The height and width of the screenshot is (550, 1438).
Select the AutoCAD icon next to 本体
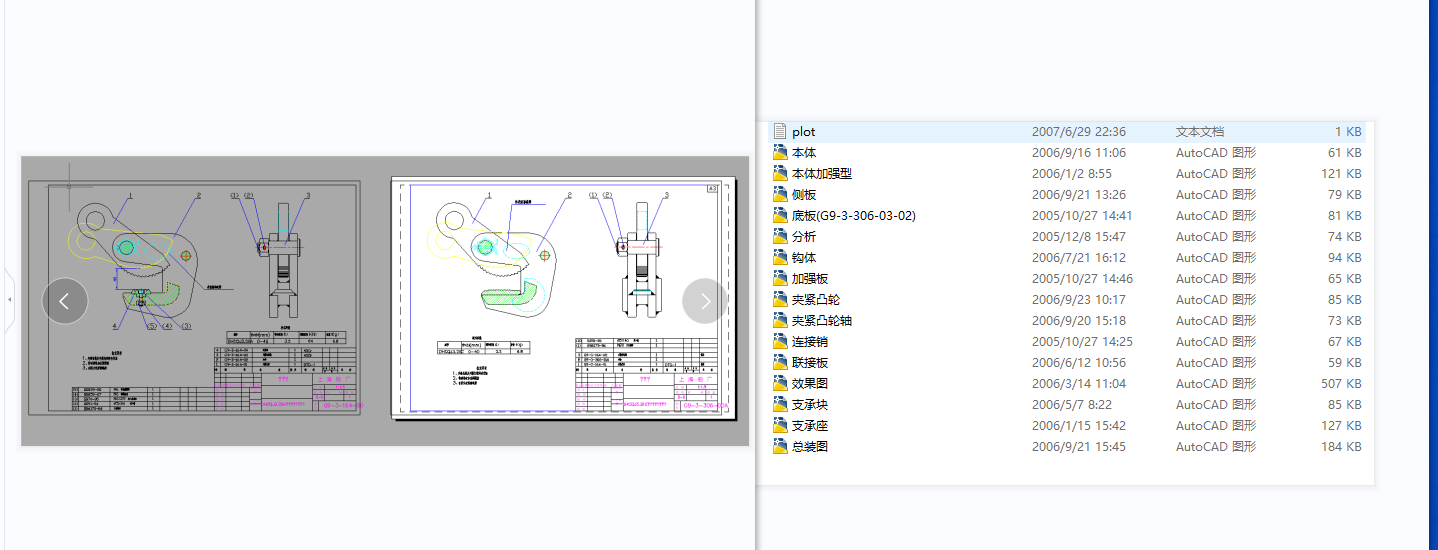point(781,152)
